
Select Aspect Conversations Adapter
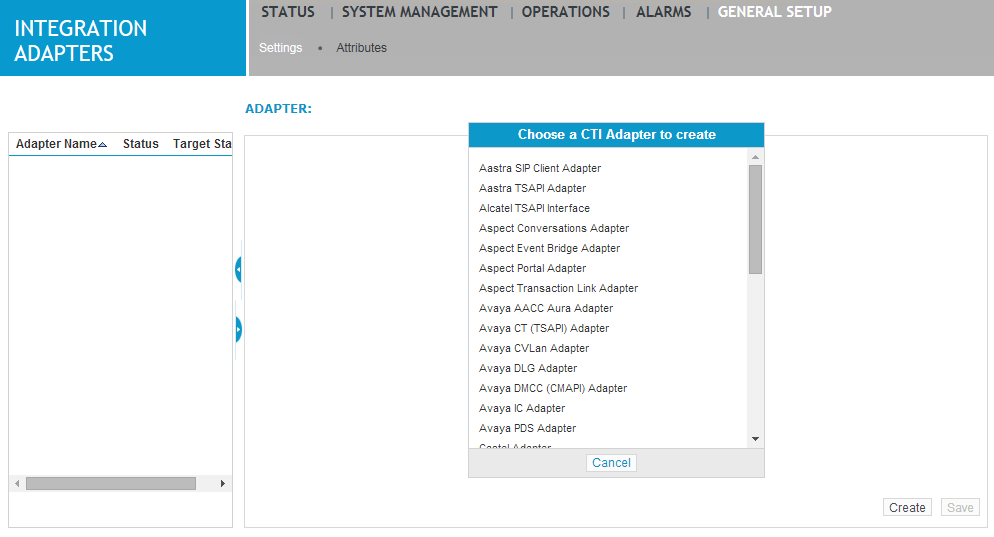554,228
